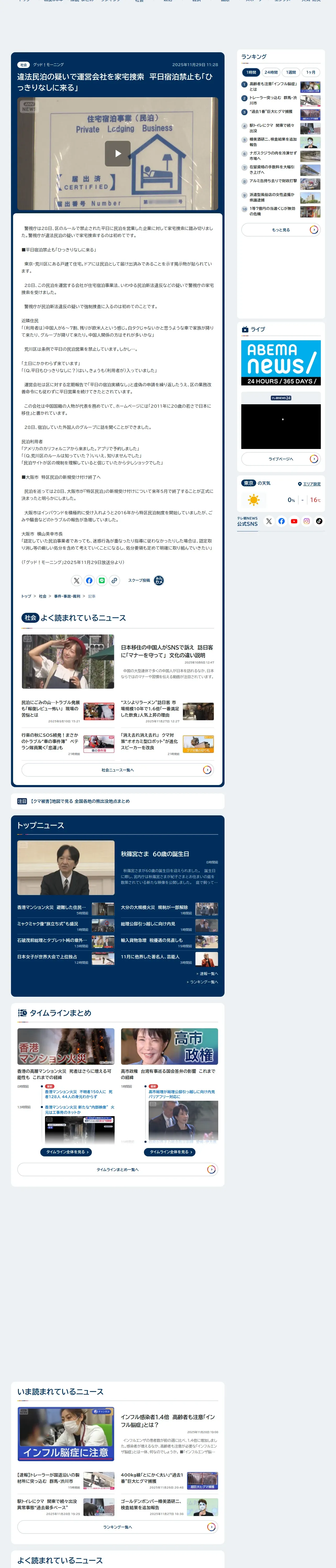Click the 社会ニュース一覧へ button
Screen dimensions: 336x1568
tap(118, 769)
